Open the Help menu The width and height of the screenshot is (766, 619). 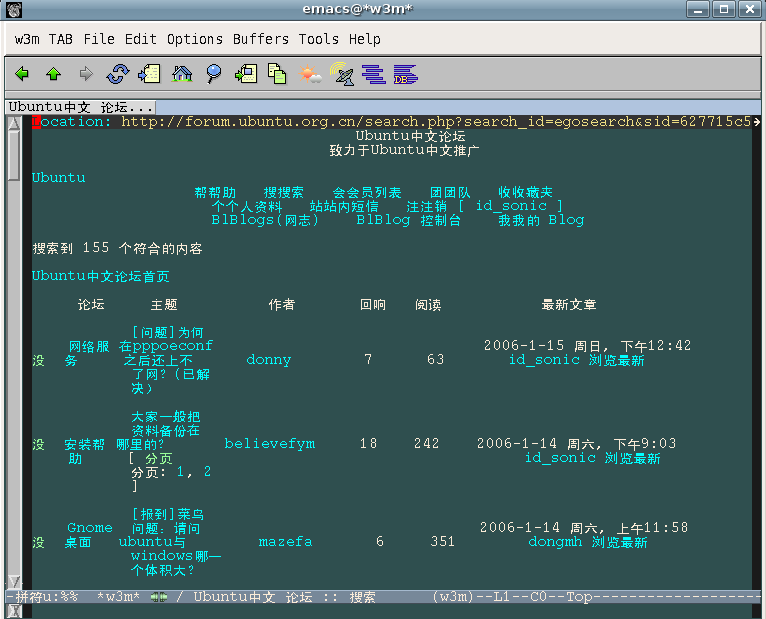pos(364,39)
